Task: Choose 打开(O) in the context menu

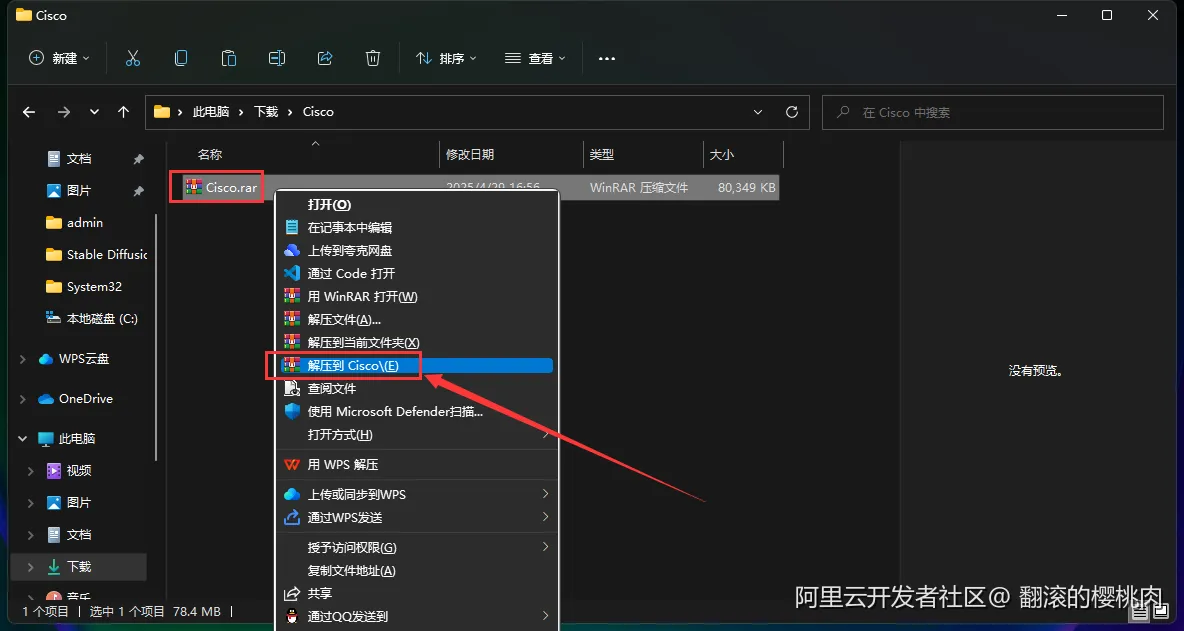Action: (x=417, y=205)
